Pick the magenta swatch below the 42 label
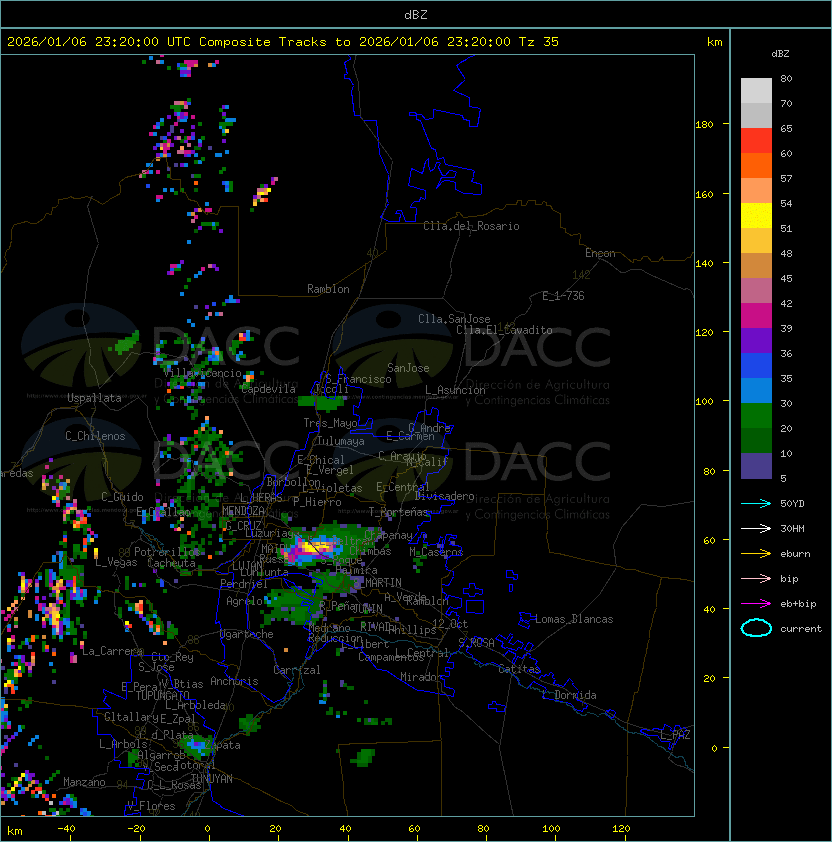The width and height of the screenshot is (832, 842). (x=756, y=316)
